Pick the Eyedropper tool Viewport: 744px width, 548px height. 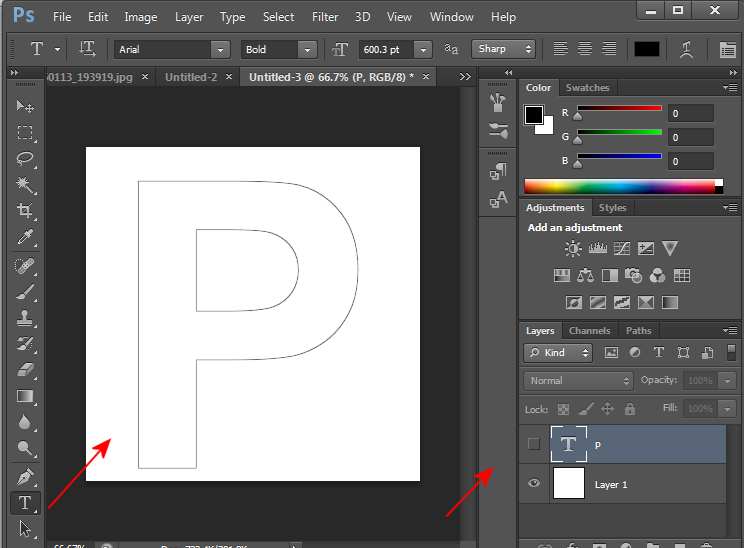[x=26, y=237]
